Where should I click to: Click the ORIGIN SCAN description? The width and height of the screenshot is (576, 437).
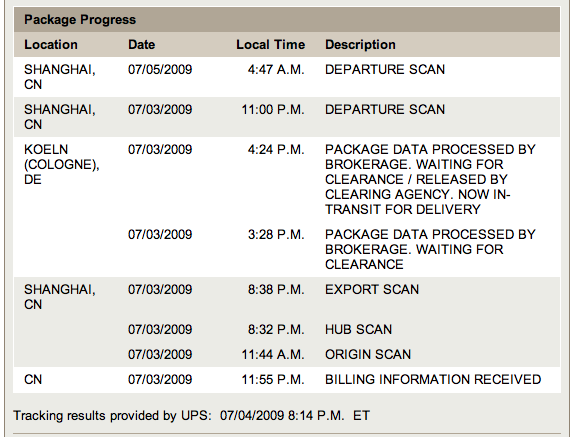coord(368,354)
